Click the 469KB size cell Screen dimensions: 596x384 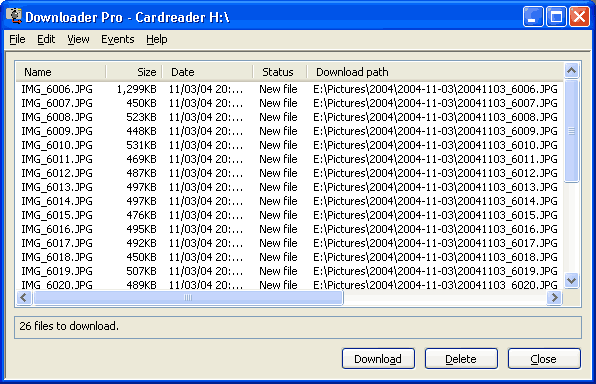pos(141,159)
